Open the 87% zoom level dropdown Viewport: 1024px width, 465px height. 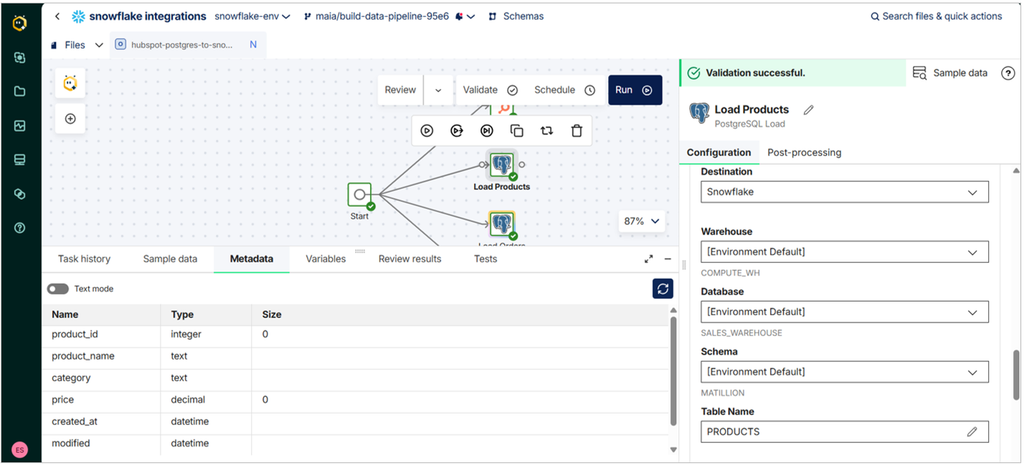click(x=642, y=221)
